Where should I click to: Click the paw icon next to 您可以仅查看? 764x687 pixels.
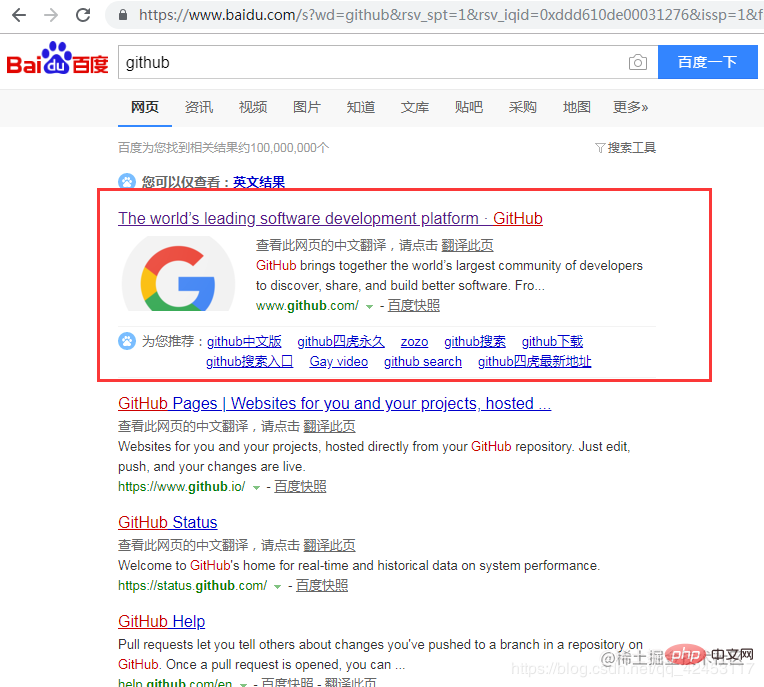pos(127,182)
